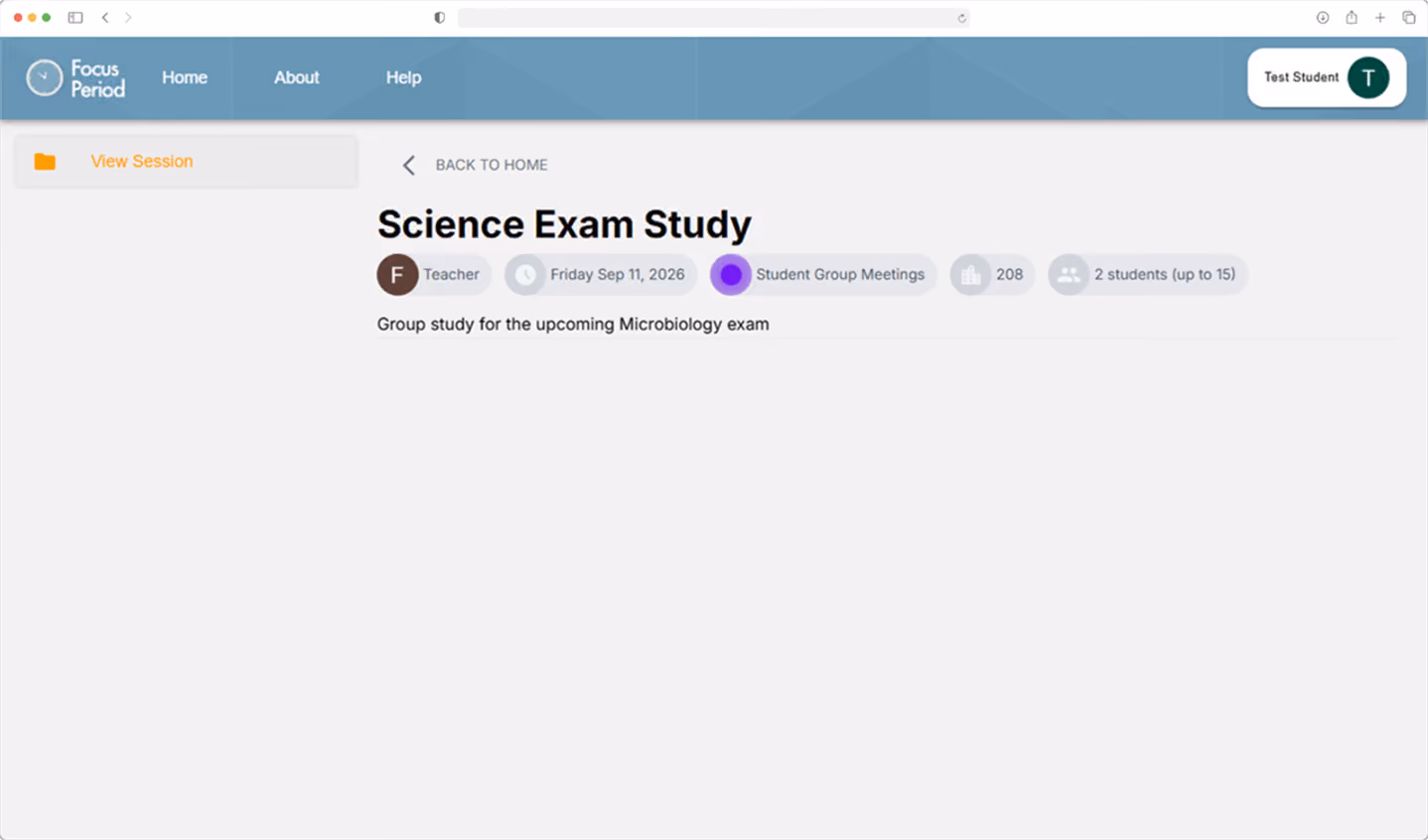This screenshot has height=840, width=1428.
Task: Click the browser address bar
Action: (713, 18)
